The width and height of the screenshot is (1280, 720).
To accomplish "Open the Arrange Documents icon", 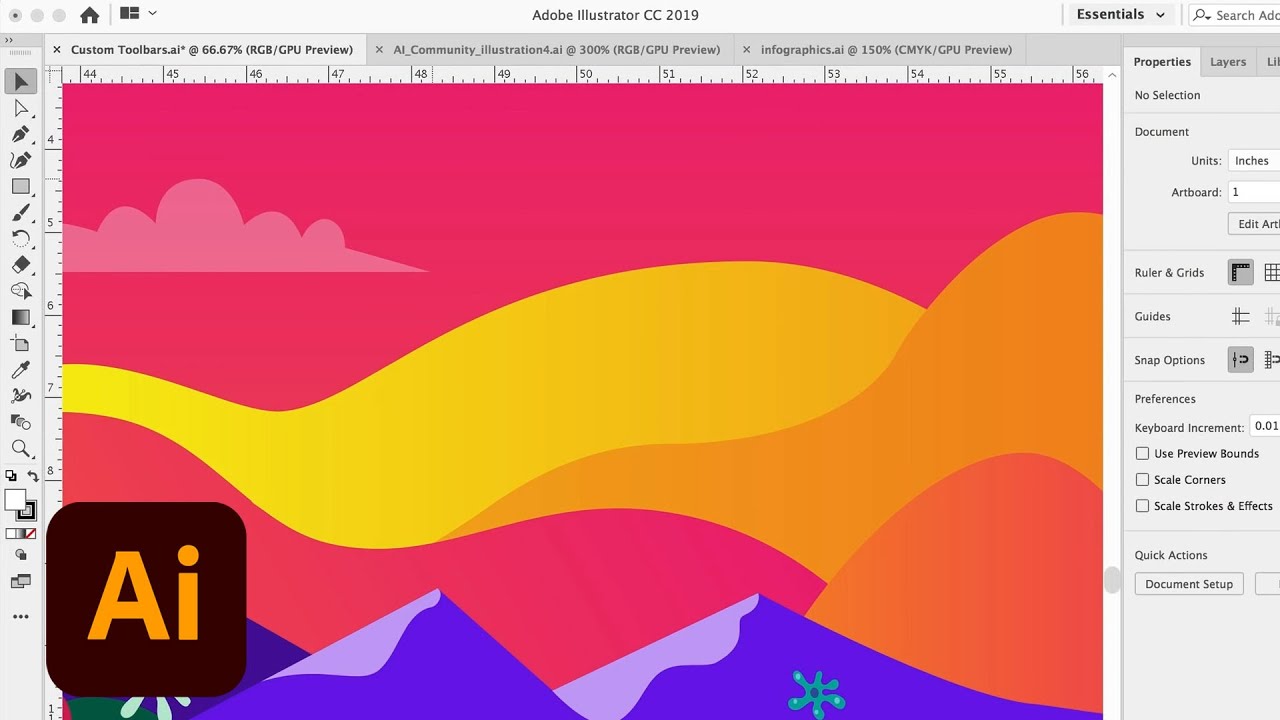I will point(129,14).
